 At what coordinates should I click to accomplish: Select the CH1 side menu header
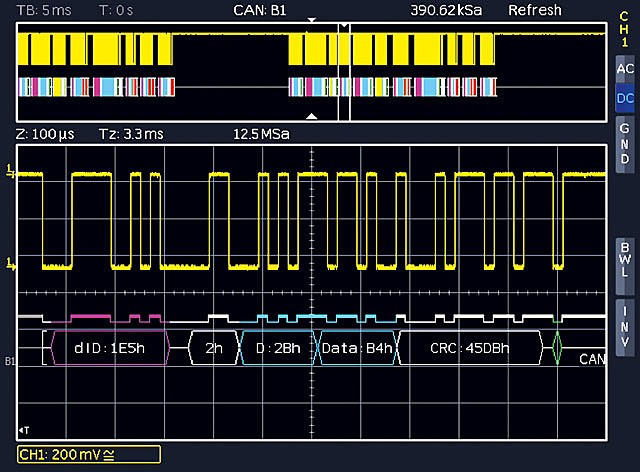click(x=625, y=23)
